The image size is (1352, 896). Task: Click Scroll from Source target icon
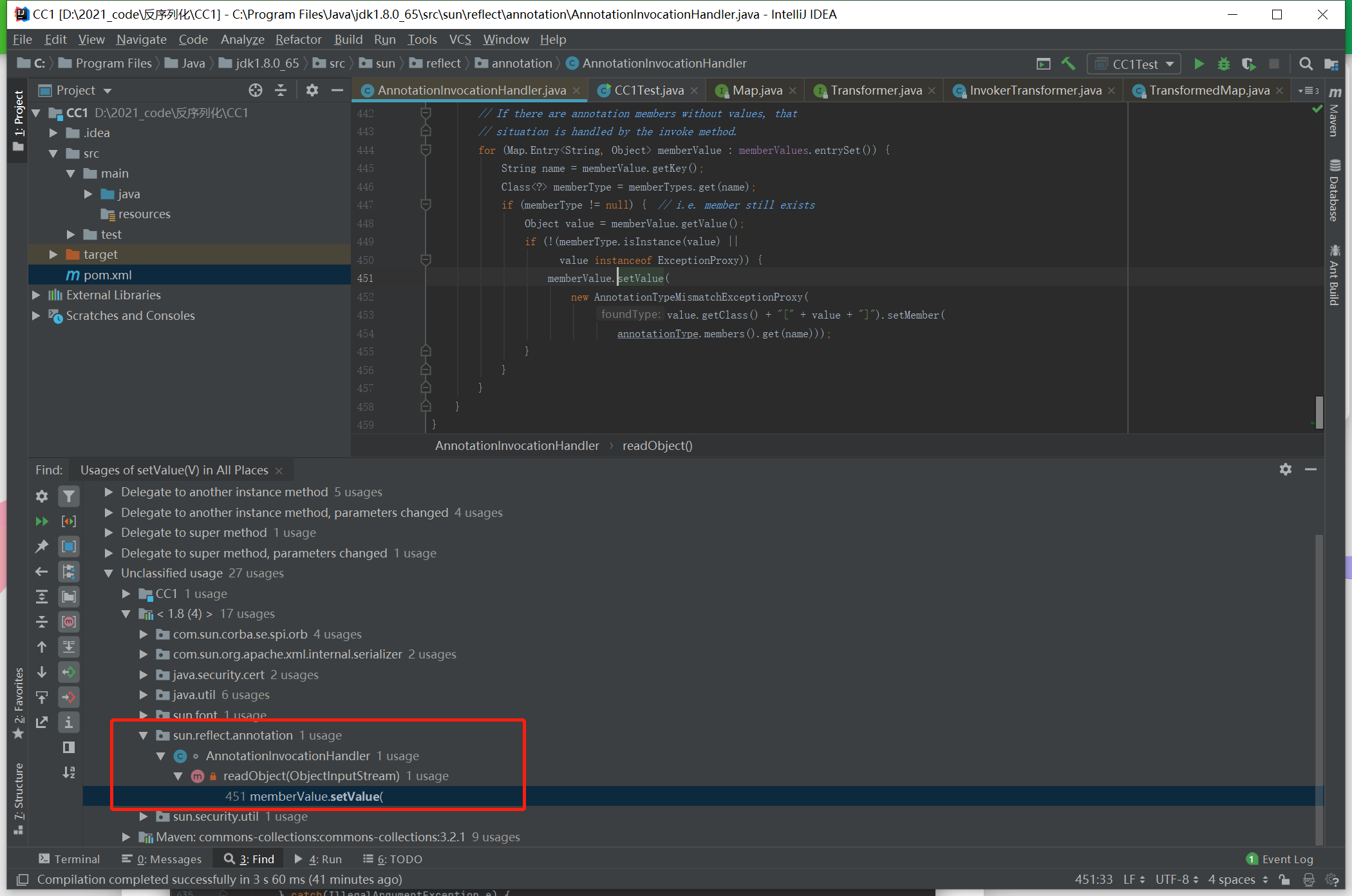(256, 90)
